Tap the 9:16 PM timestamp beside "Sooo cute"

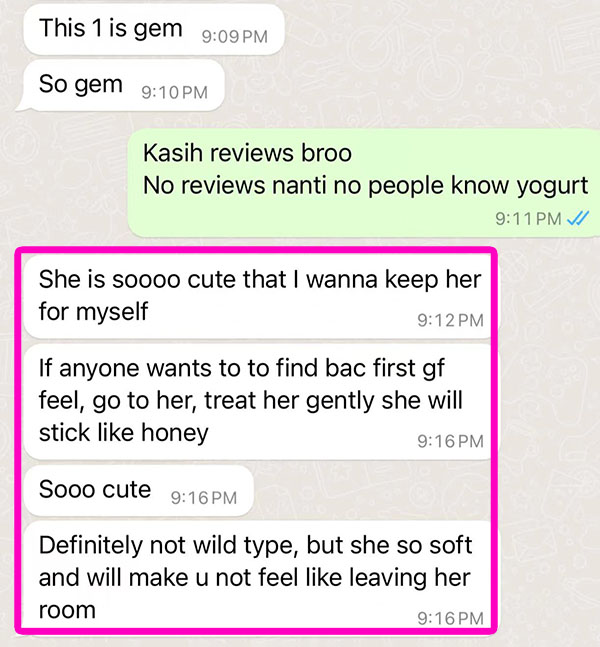(204, 498)
